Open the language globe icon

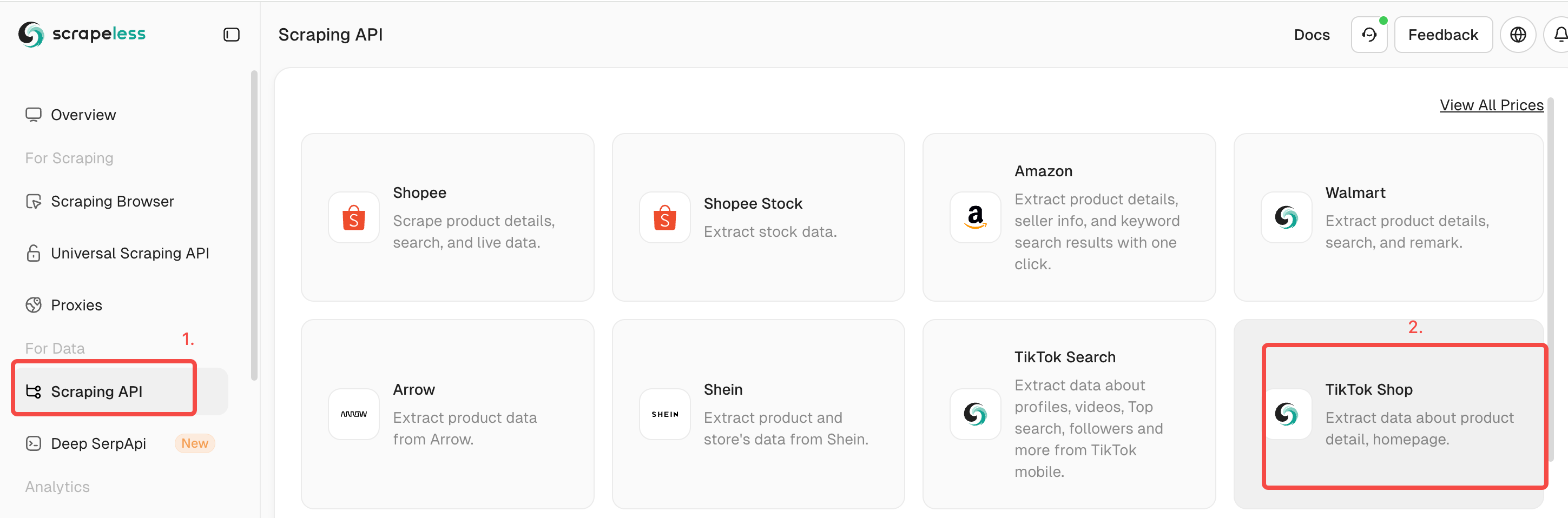coord(1518,35)
